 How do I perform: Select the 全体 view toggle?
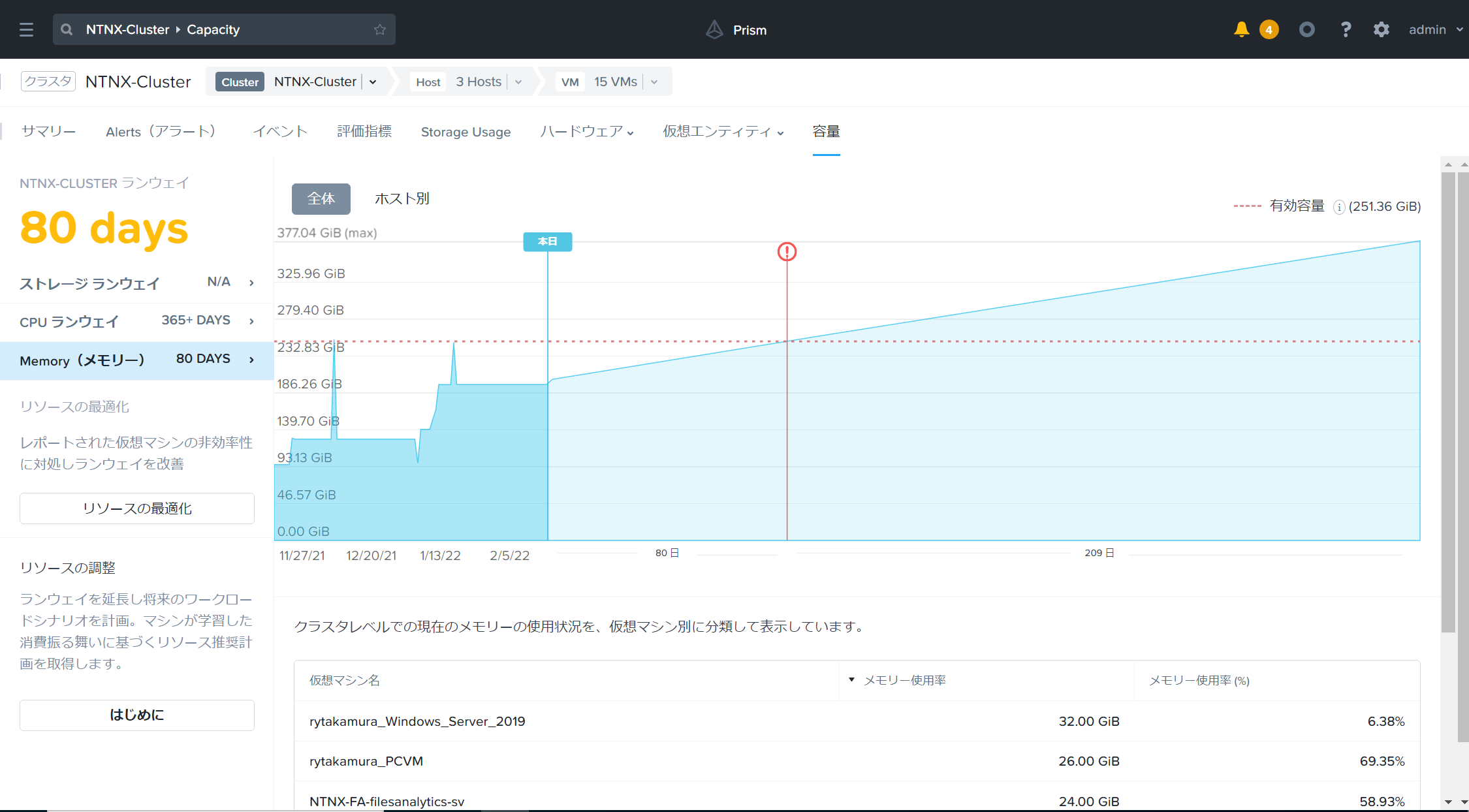[321, 198]
